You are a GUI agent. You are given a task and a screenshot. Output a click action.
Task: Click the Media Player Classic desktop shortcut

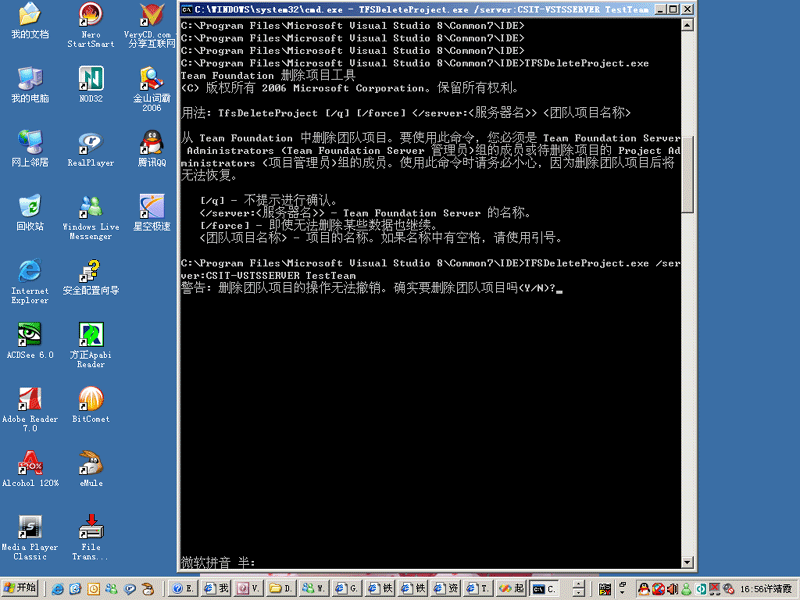[x=30, y=538]
